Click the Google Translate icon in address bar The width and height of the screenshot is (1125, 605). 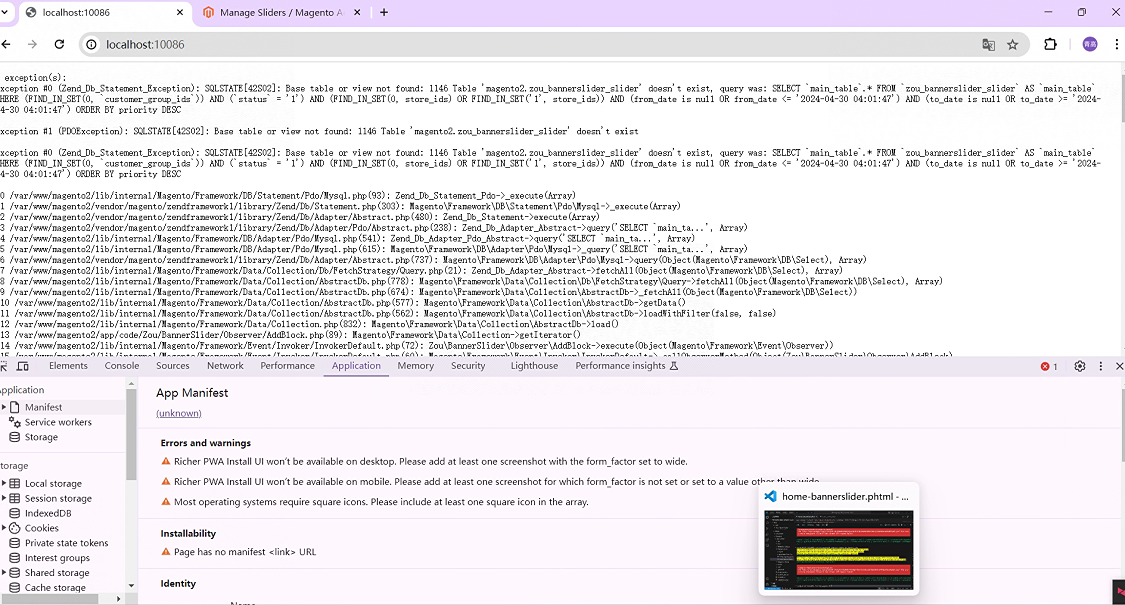[988, 45]
